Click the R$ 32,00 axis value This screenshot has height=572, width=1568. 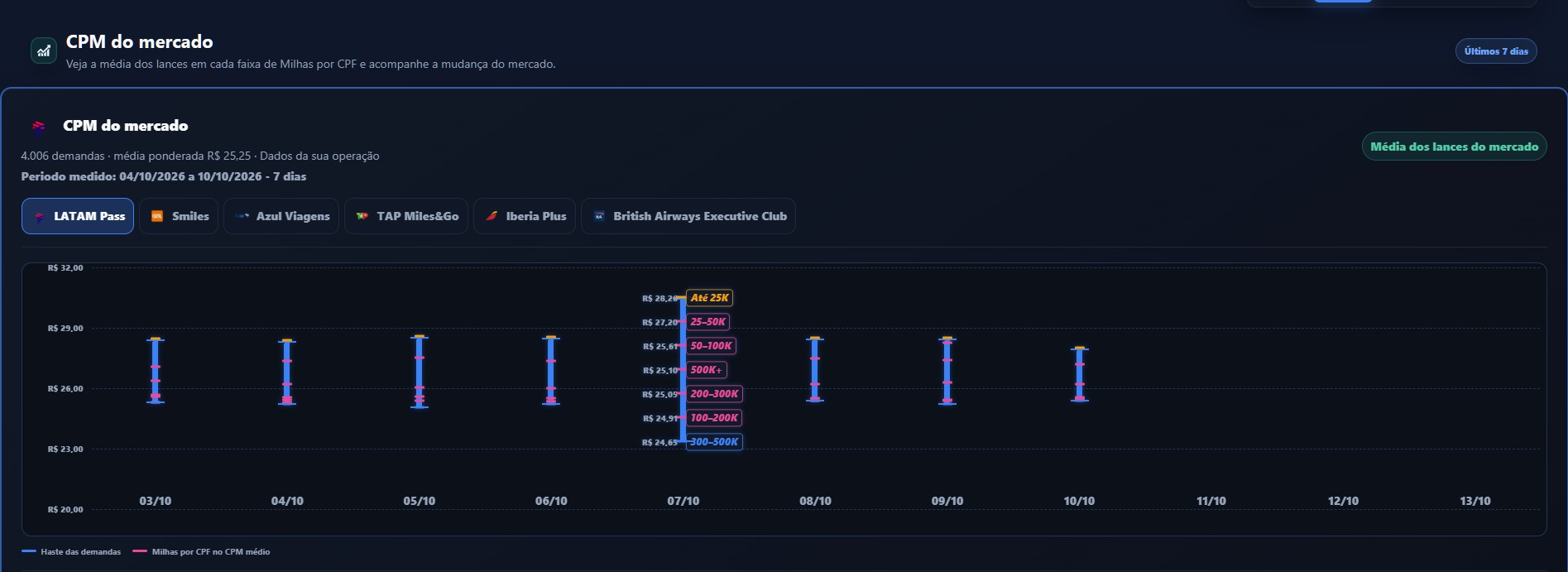click(x=65, y=268)
